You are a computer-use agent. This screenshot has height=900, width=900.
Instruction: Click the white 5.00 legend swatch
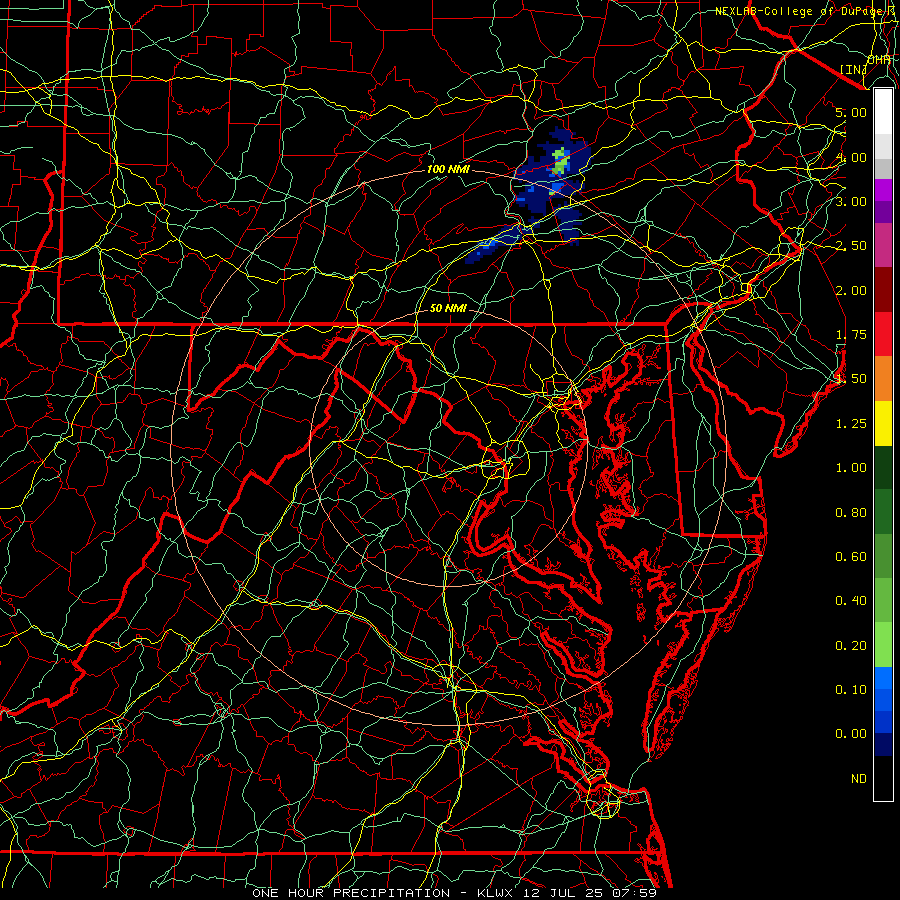click(883, 112)
